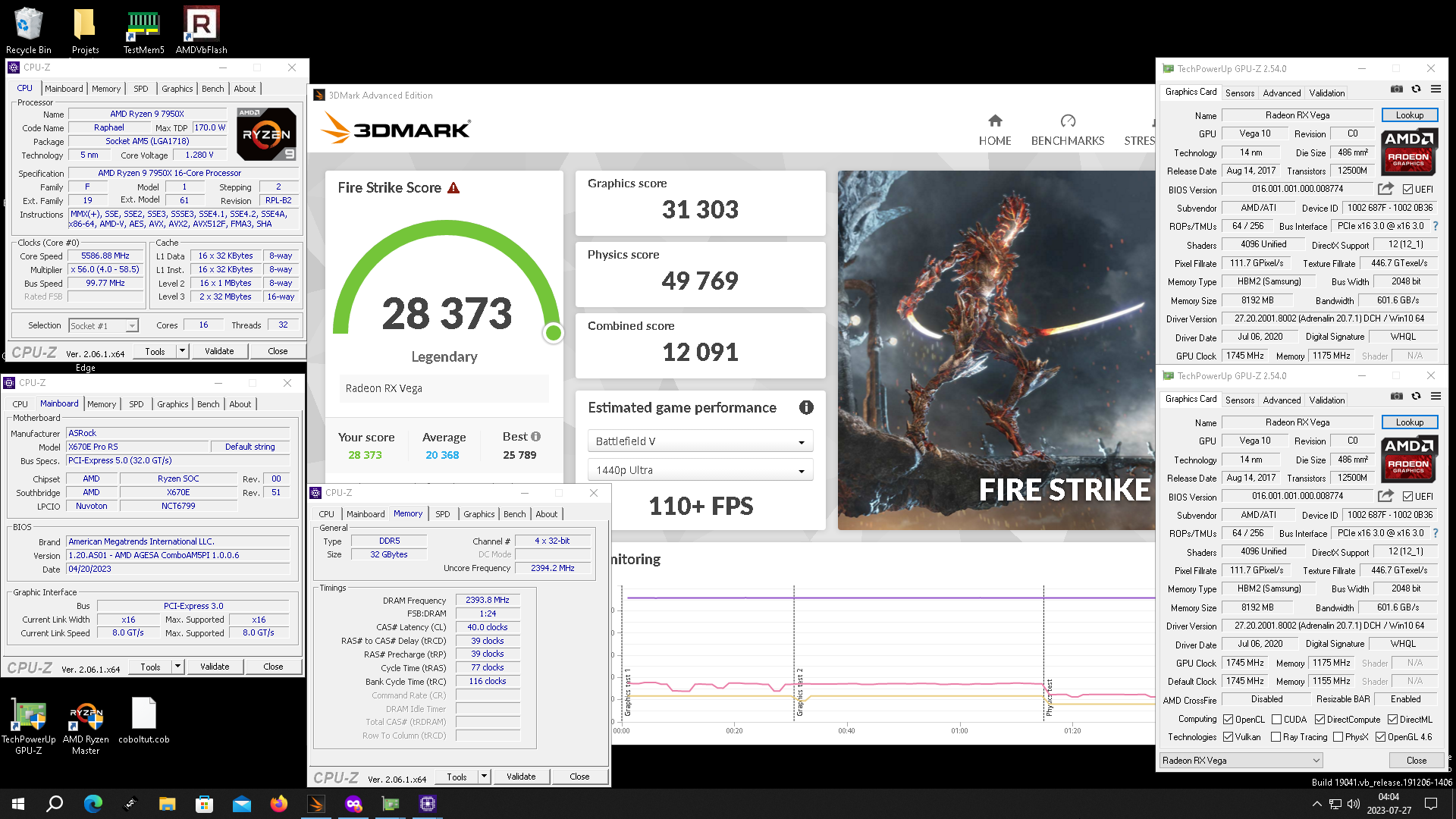Toggle the OpenCL checkbox
The image size is (1456, 819).
pyautogui.click(x=1228, y=720)
